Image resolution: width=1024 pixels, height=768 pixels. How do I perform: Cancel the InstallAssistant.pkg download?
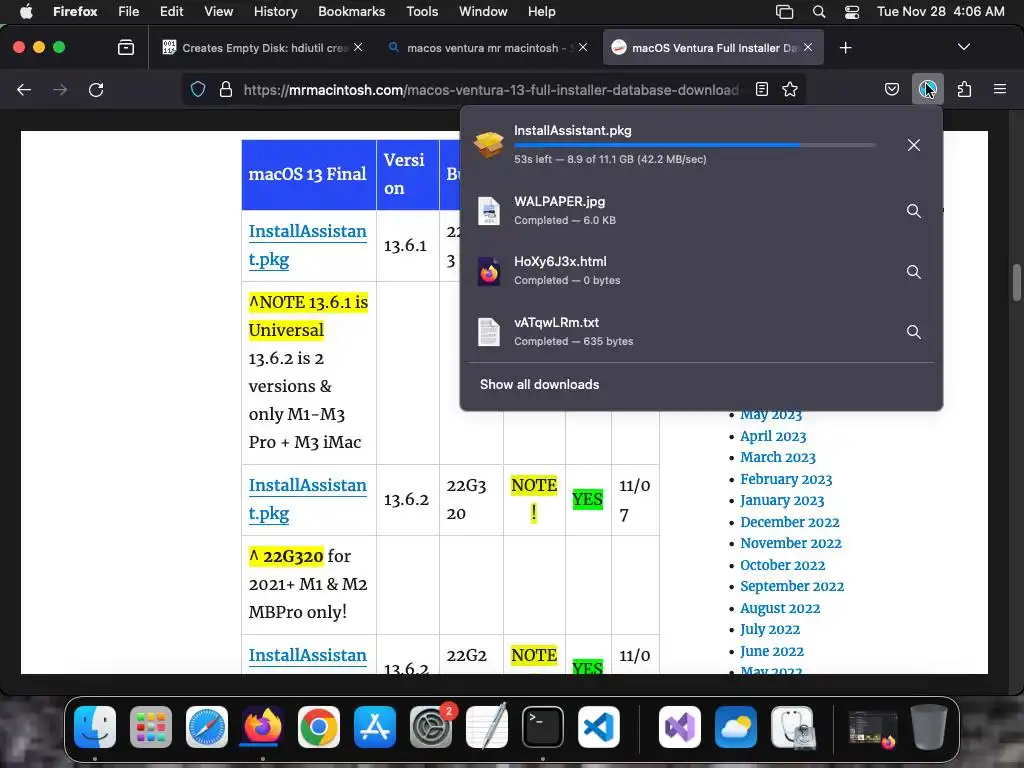coord(914,145)
